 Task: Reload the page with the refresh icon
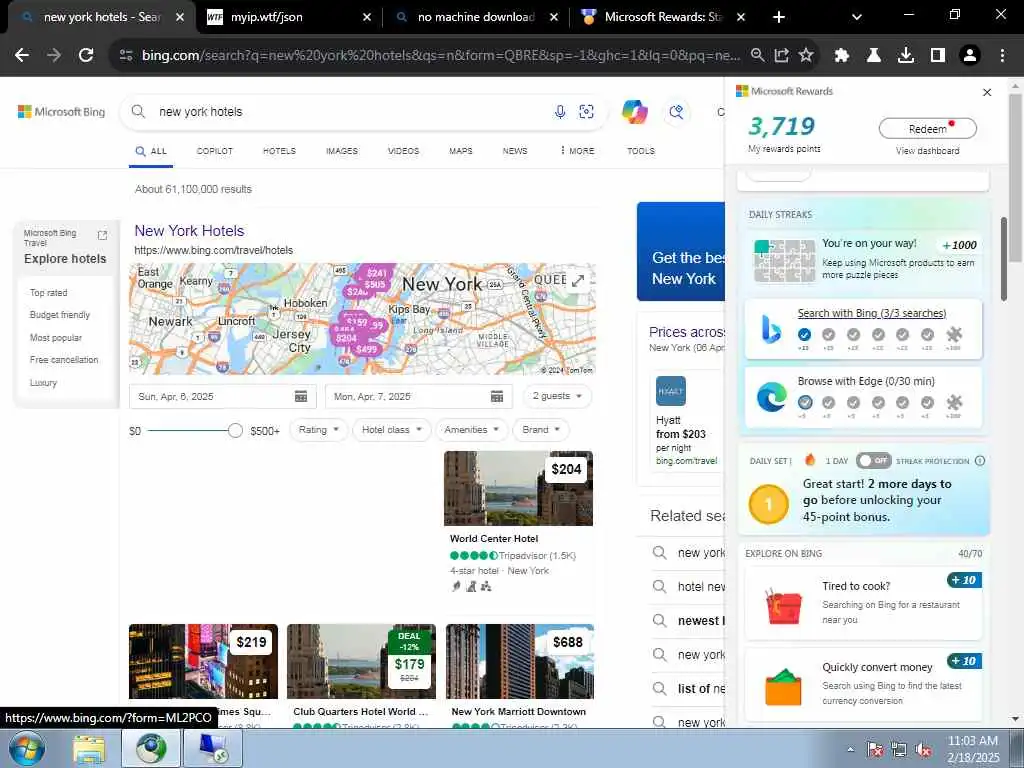(86, 56)
